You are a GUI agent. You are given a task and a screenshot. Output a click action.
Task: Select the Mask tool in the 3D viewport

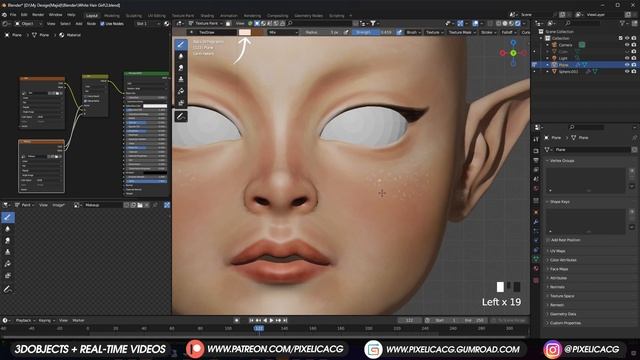pyautogui.click(x=181, y=103)
